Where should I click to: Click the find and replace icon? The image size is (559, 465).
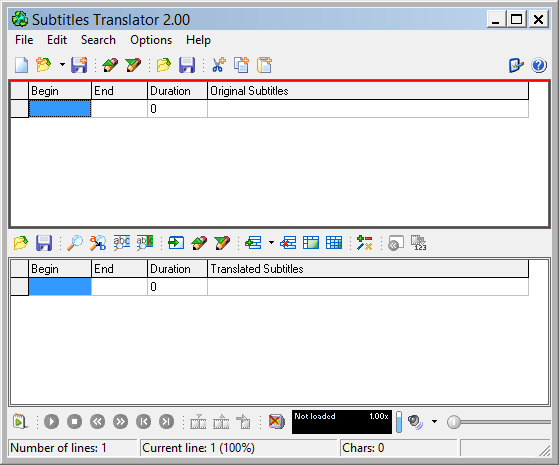(x=98, y=243)
